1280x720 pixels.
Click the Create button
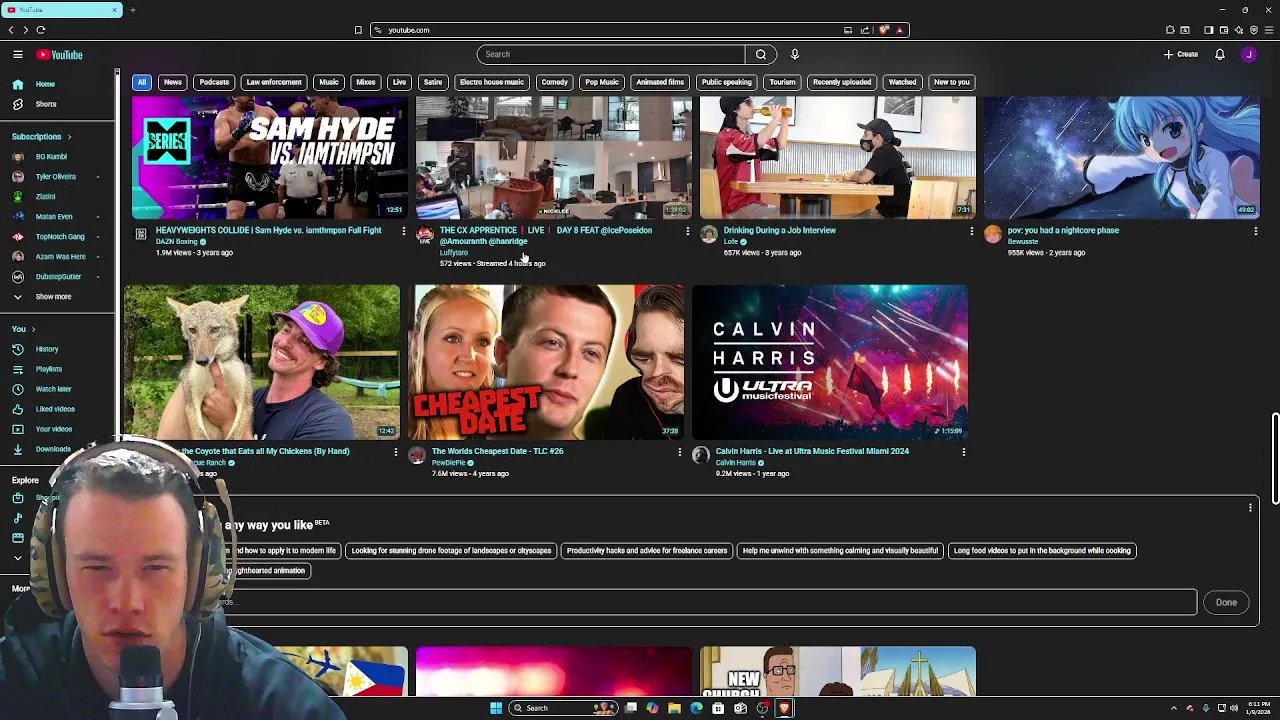[1181, 54]
